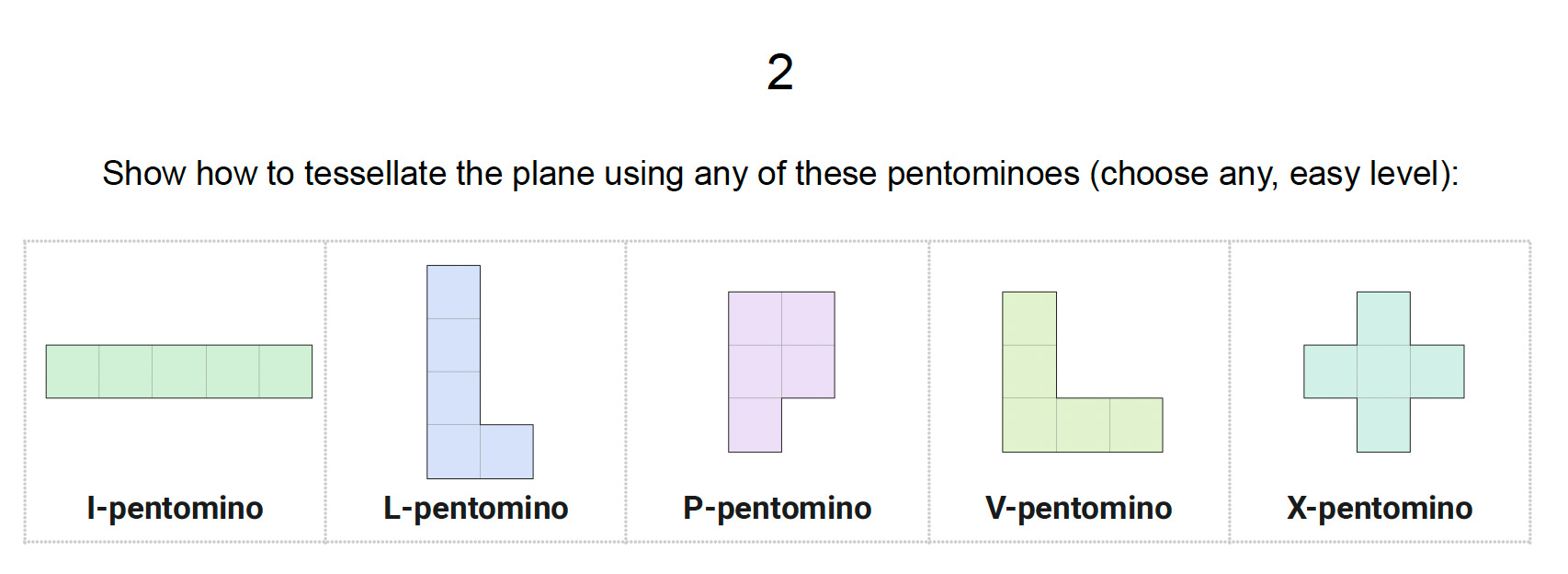Click the X-pentomino label text
This screenshot has width=1568, height=574.
point(1380,508)
